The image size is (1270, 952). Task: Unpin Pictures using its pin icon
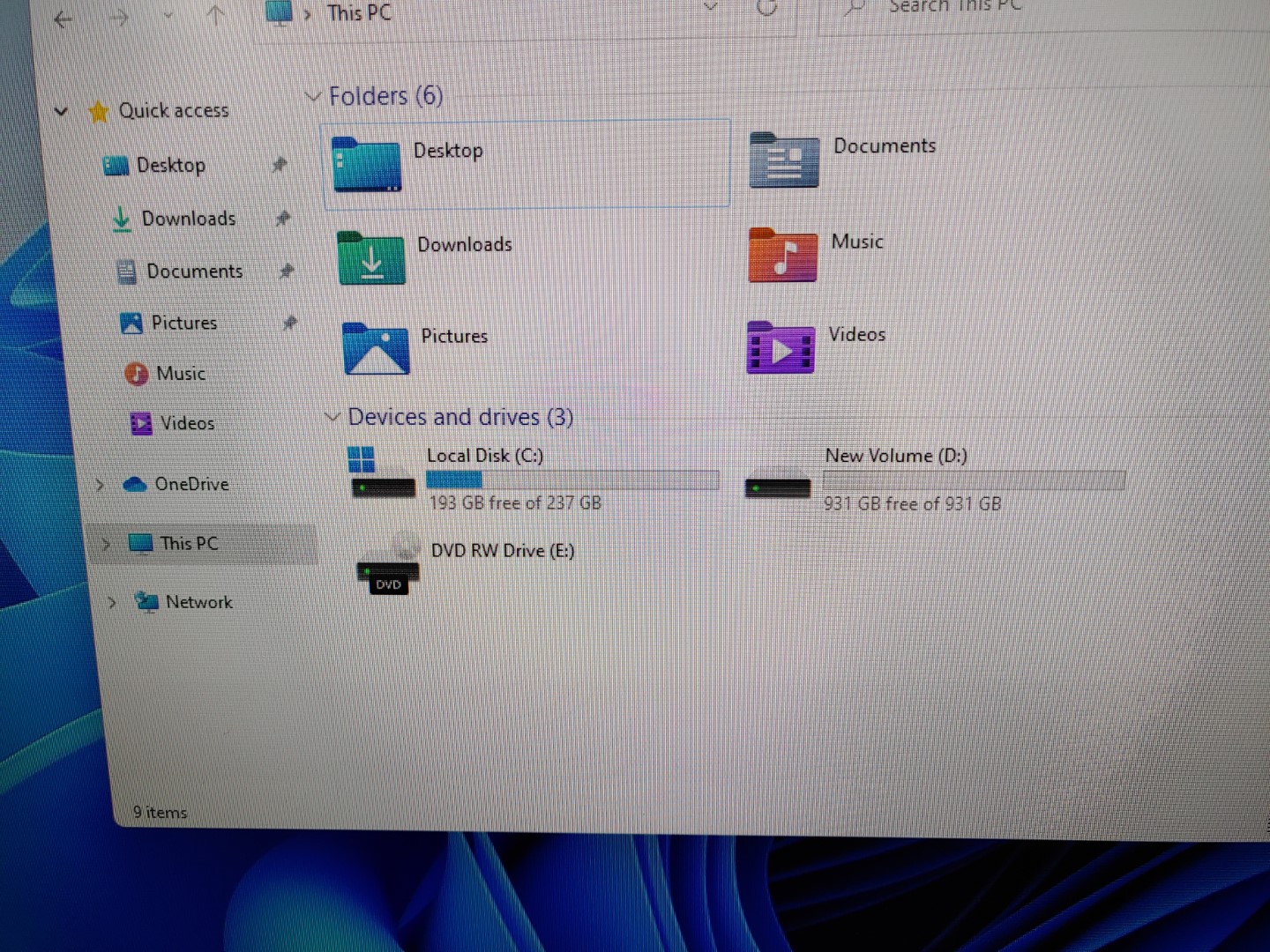pyautogui.click(x=289, y=323)
